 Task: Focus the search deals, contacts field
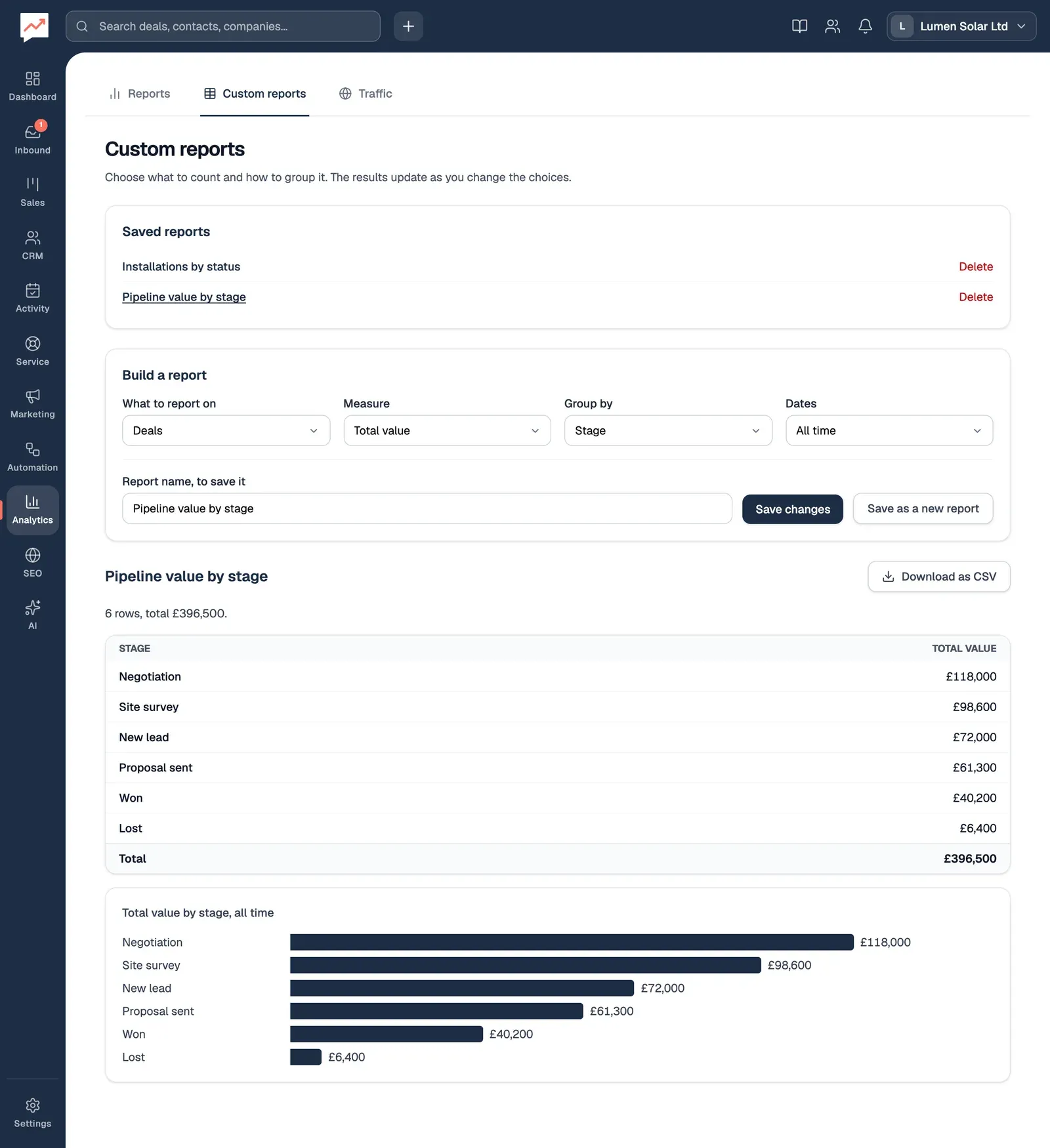[223, 26]
